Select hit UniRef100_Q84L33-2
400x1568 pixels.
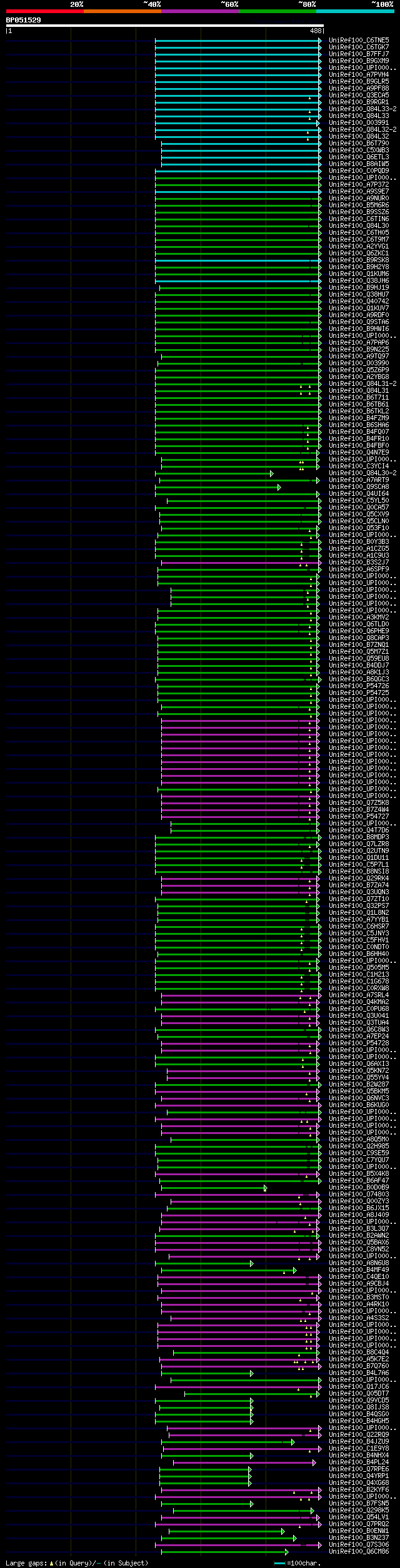coord(362,109)
